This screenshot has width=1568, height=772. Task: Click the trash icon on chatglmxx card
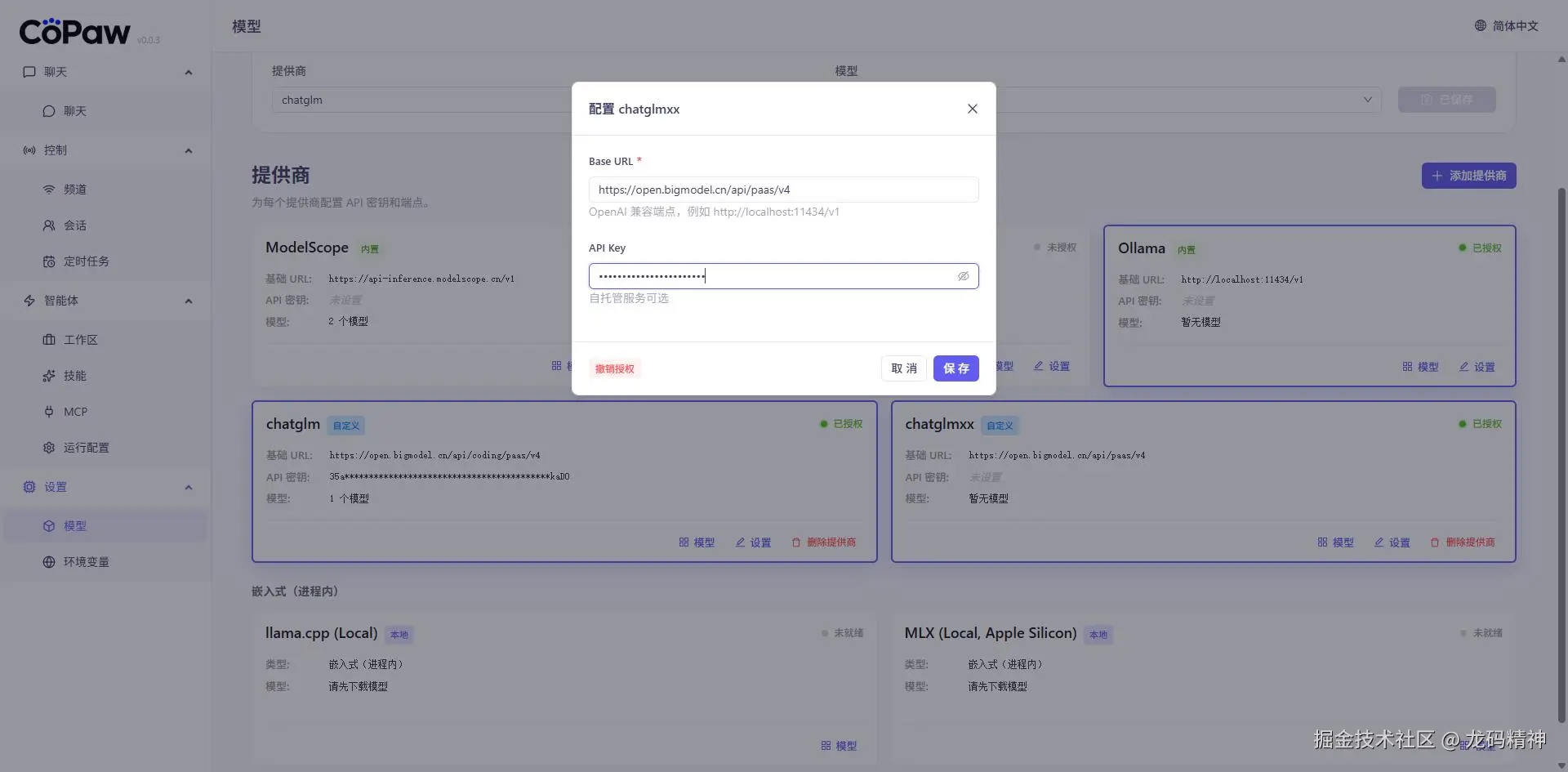click(1435, 542)
